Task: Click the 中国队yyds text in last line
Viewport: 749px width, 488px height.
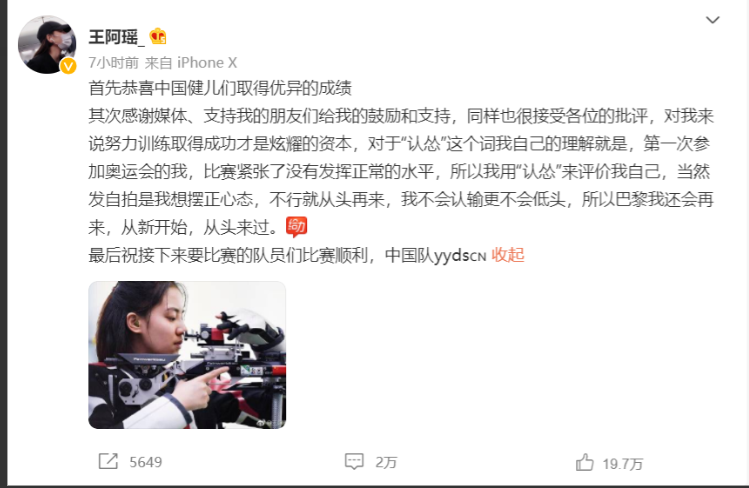Action: point(427,255)
